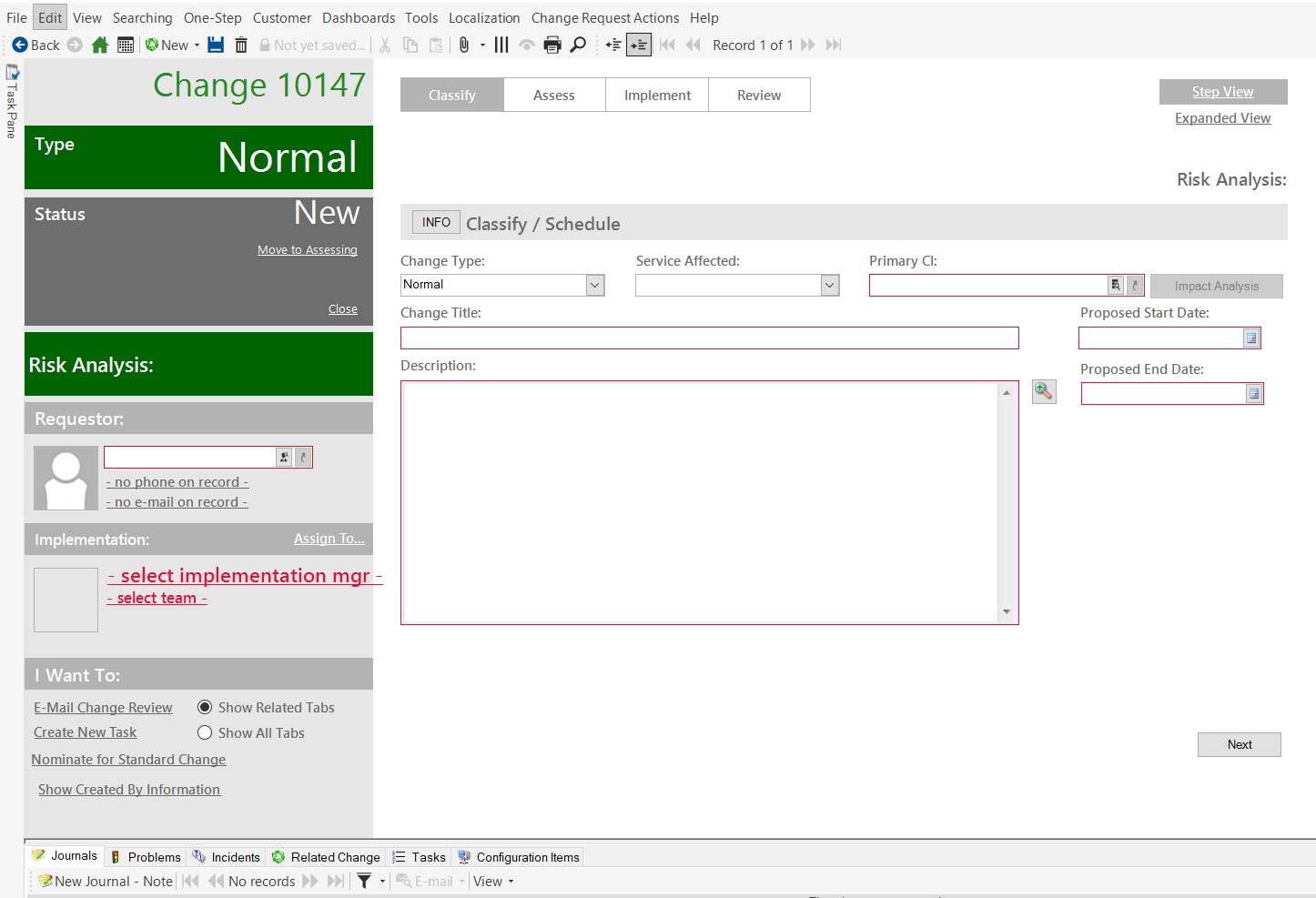Click the Expanded View link
This screenshot has width=1316, height=898.
pyautogui.click(x=1222, y=118)
